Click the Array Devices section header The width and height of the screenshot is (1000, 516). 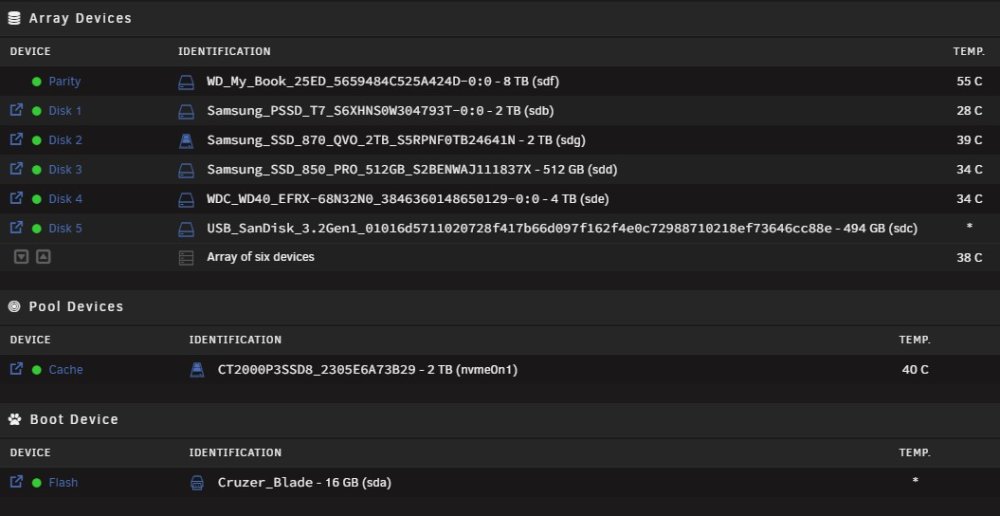[x=80, y=18]
